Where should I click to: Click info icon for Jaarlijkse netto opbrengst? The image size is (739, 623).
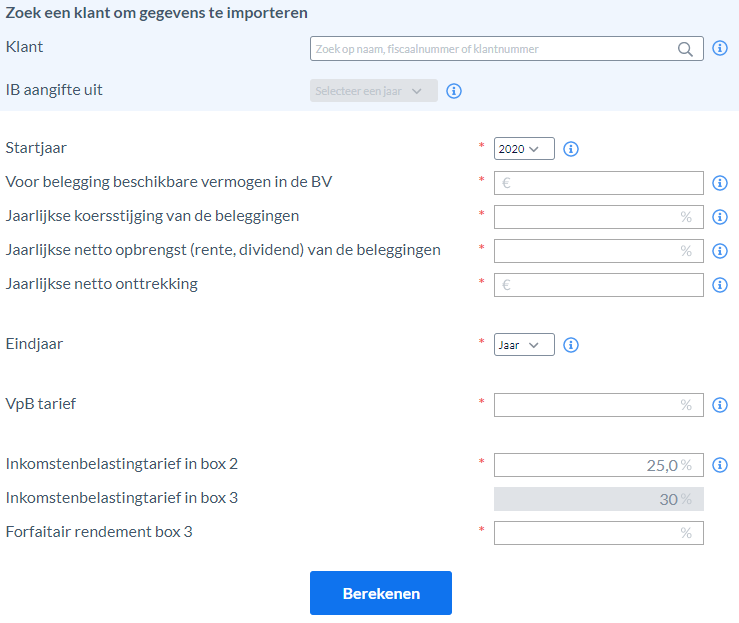tap(720, 251)
